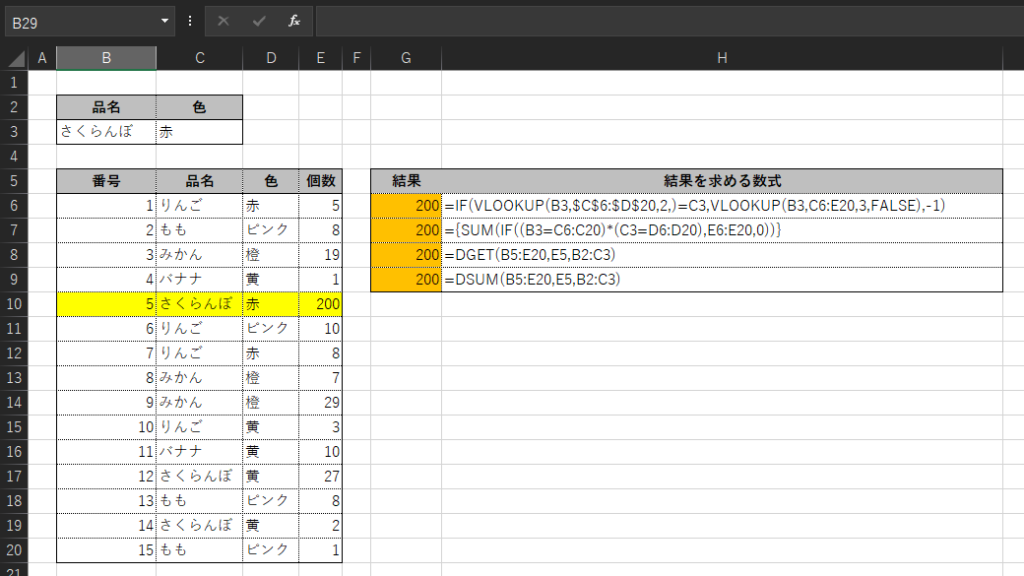This screenshot has height=576, width=1024.
Task: Click the column B header
Action: (106, 57)
